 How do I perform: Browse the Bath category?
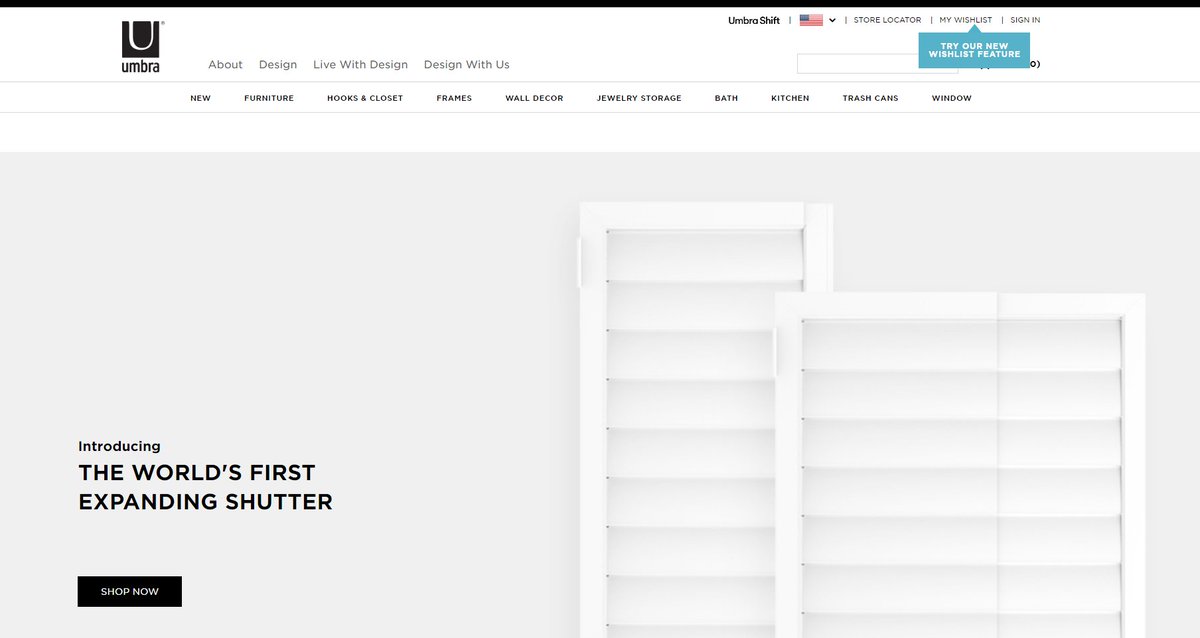726,98
